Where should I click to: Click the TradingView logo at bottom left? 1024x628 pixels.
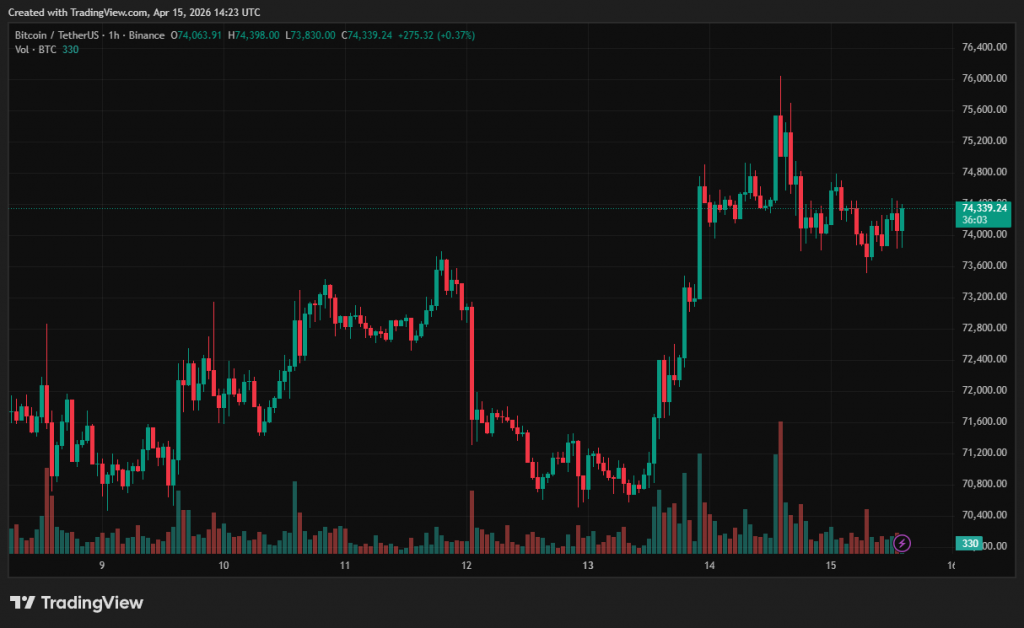coord(76,602)
